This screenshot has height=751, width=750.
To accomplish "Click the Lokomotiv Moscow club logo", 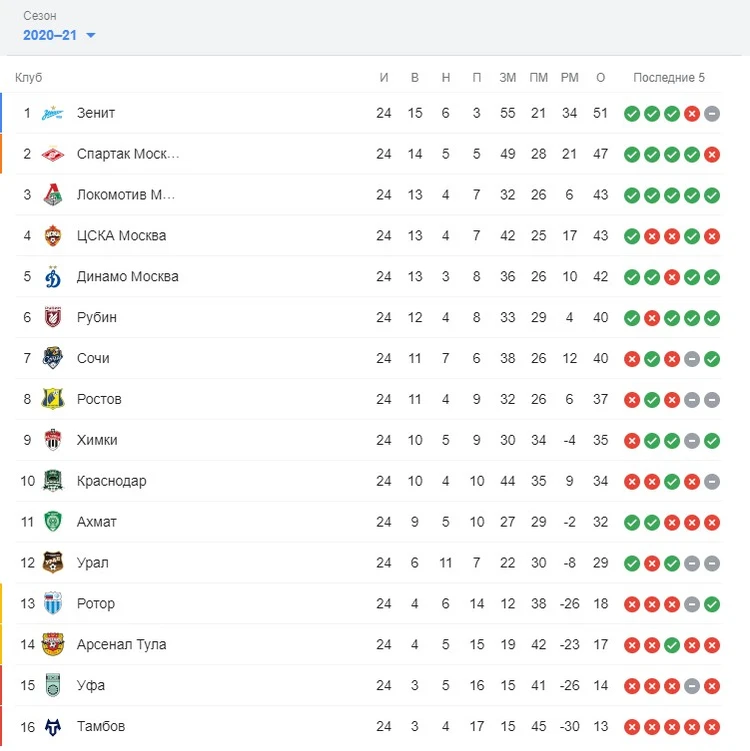I will pyautogui.click(x=52, y=195).
